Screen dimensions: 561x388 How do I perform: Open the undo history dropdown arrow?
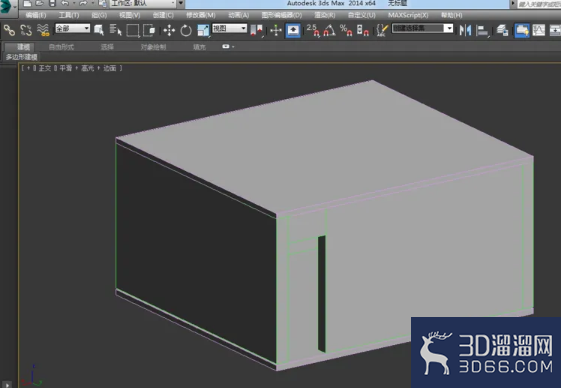74,4
